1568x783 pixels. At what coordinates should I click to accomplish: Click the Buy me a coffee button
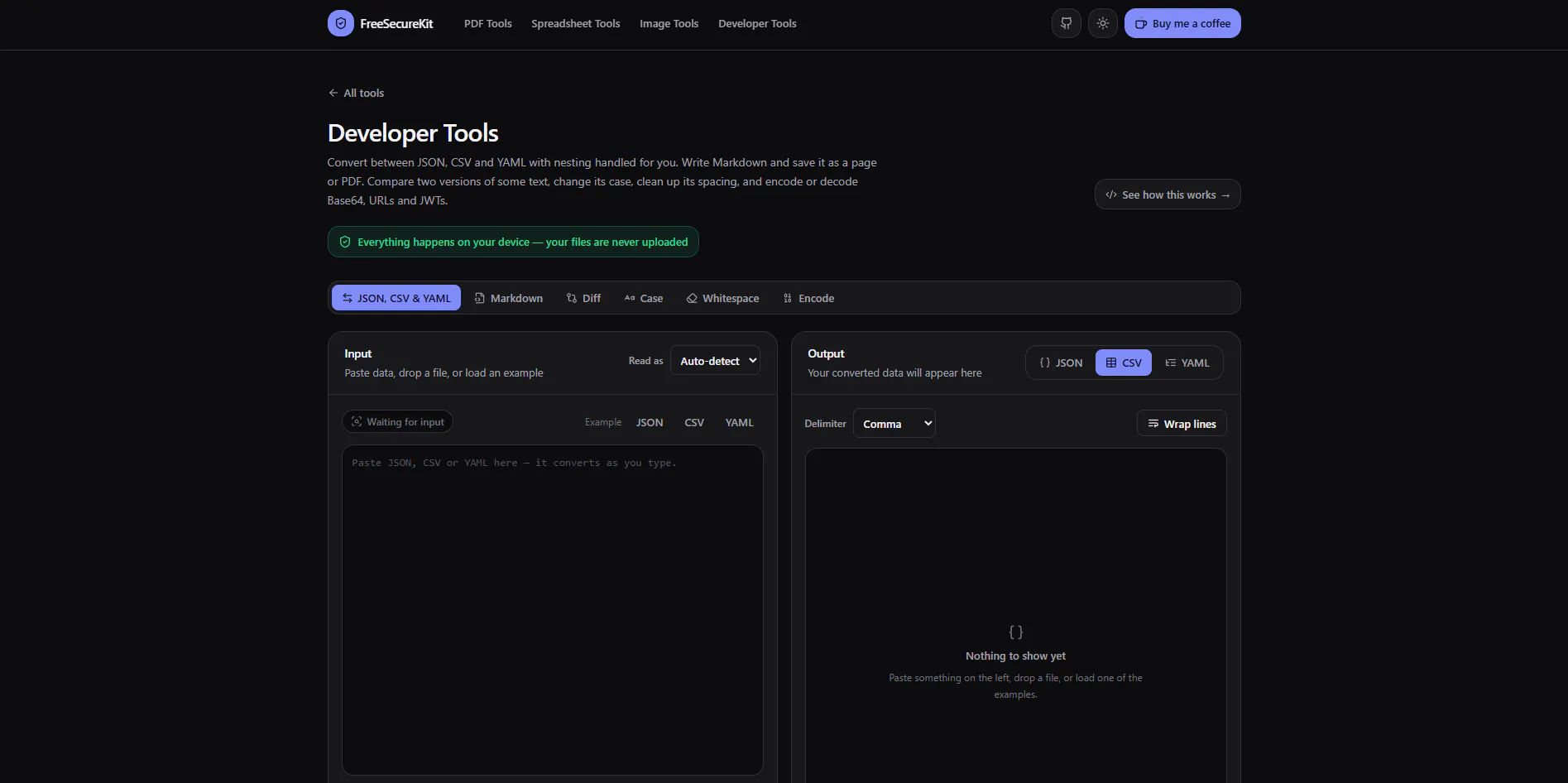pyautogui.click(x=1182, y=23)
